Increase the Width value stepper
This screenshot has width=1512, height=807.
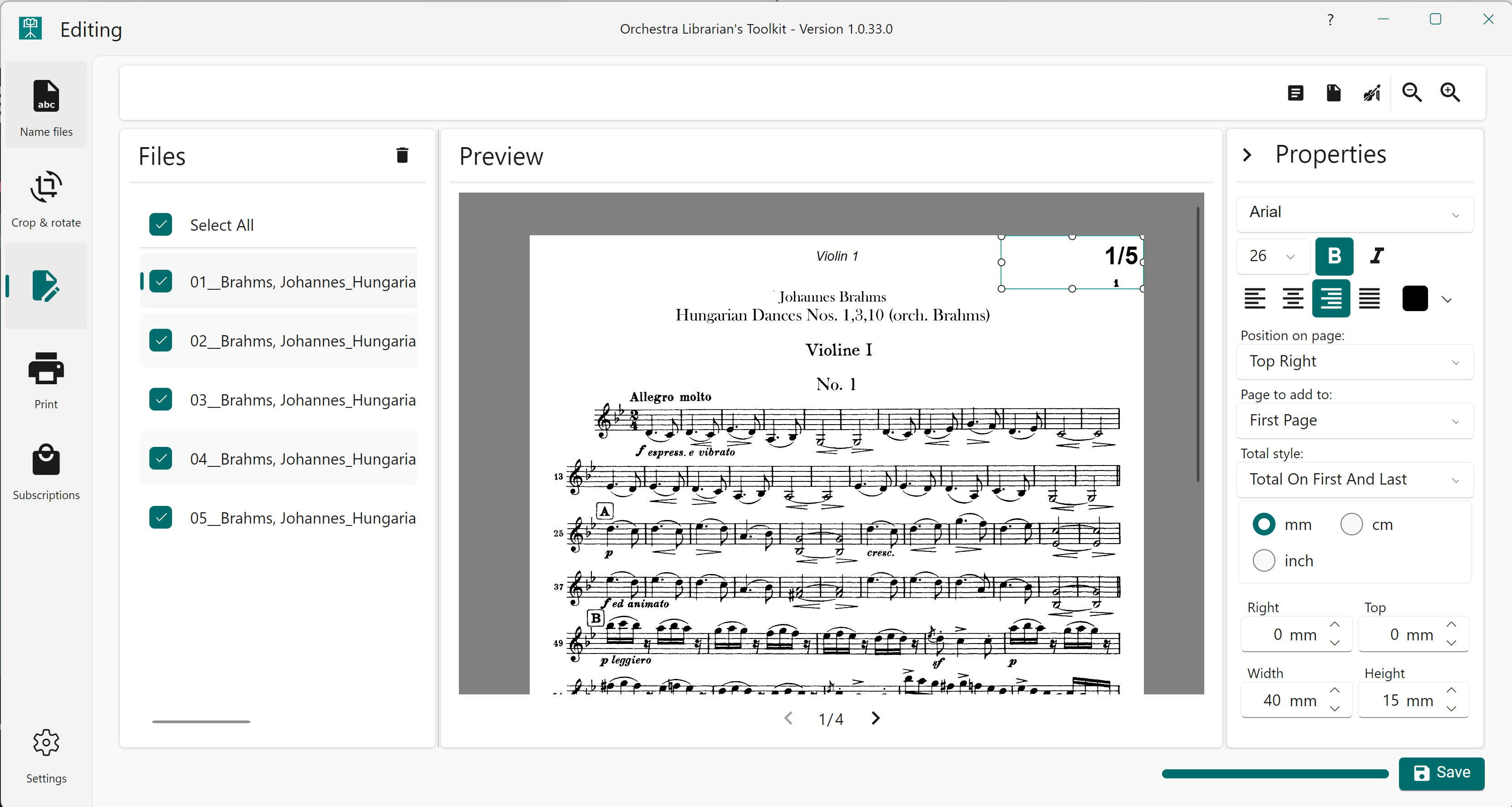pos(1334,690)
